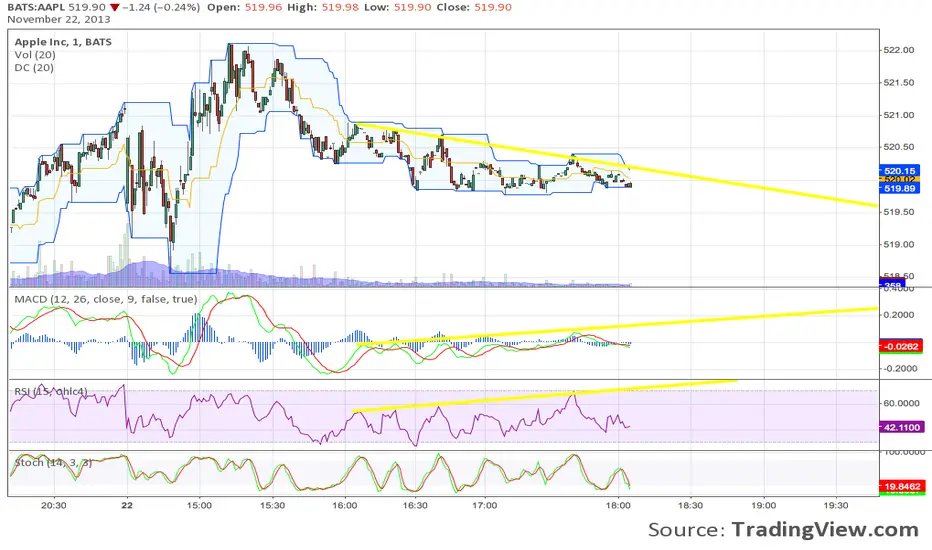Open the MACD (12, 26, close, 9) indicator label
The height and width of the screenshot is (550, 932).
(x=106, y=299)
